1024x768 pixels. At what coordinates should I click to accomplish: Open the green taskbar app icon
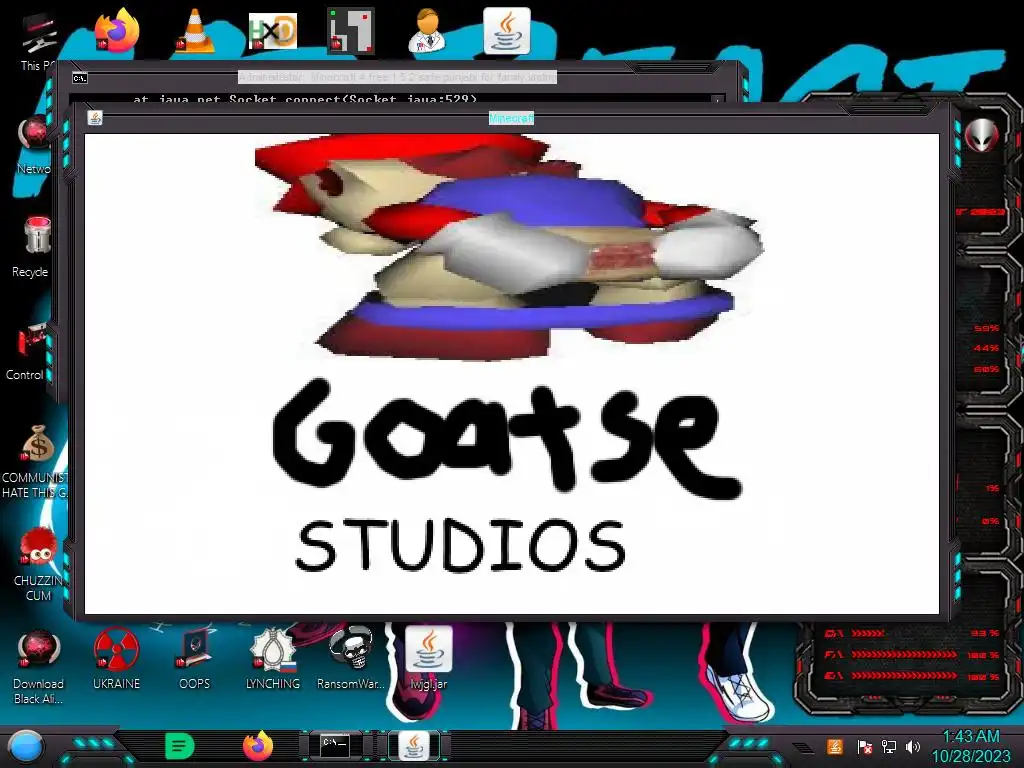tap(180, 746)
